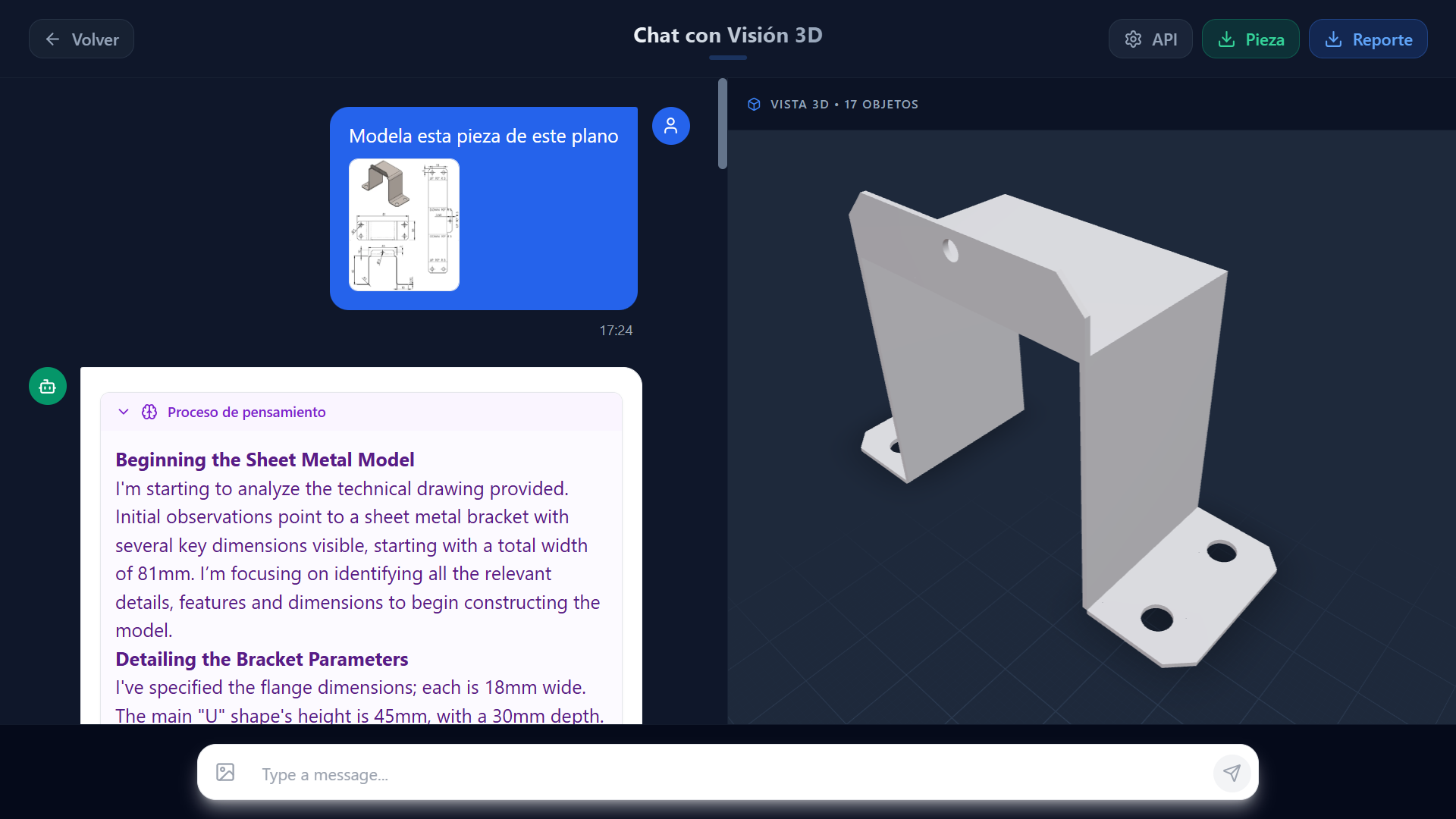Click the Chat con Visión 3D title
Image resolution: width=1456 pixels, height=819 pixels.
point(727,35)
